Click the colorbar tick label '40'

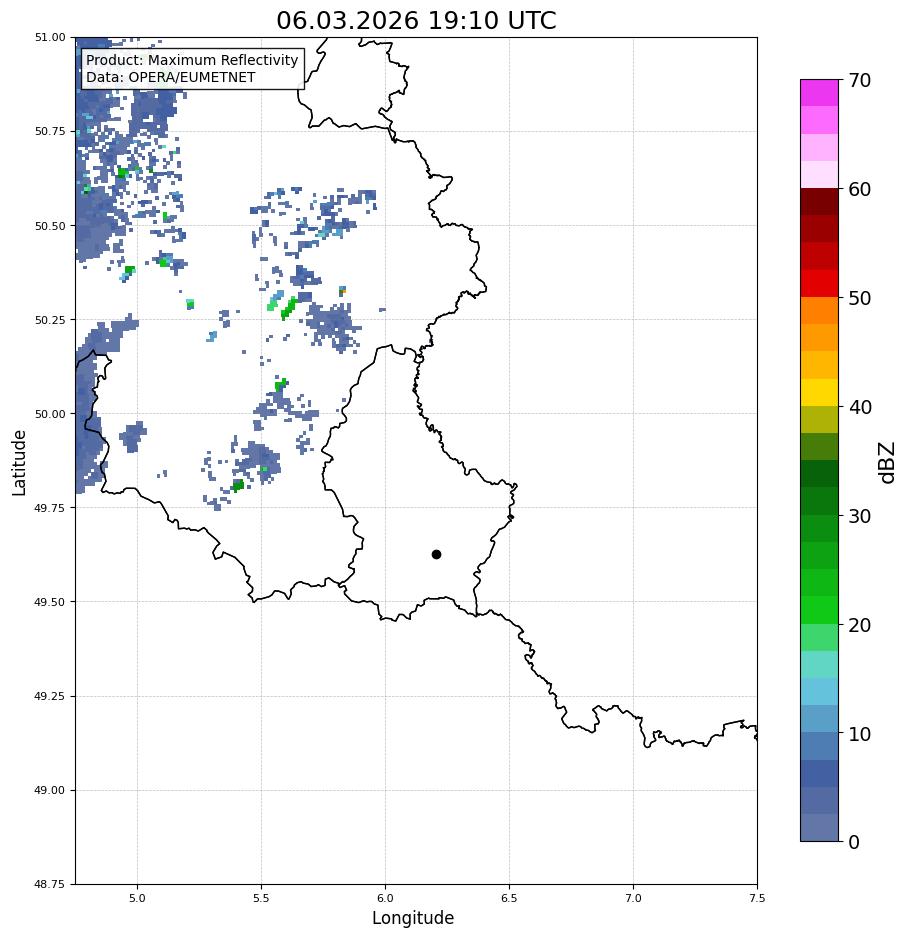tap(860, 407)
